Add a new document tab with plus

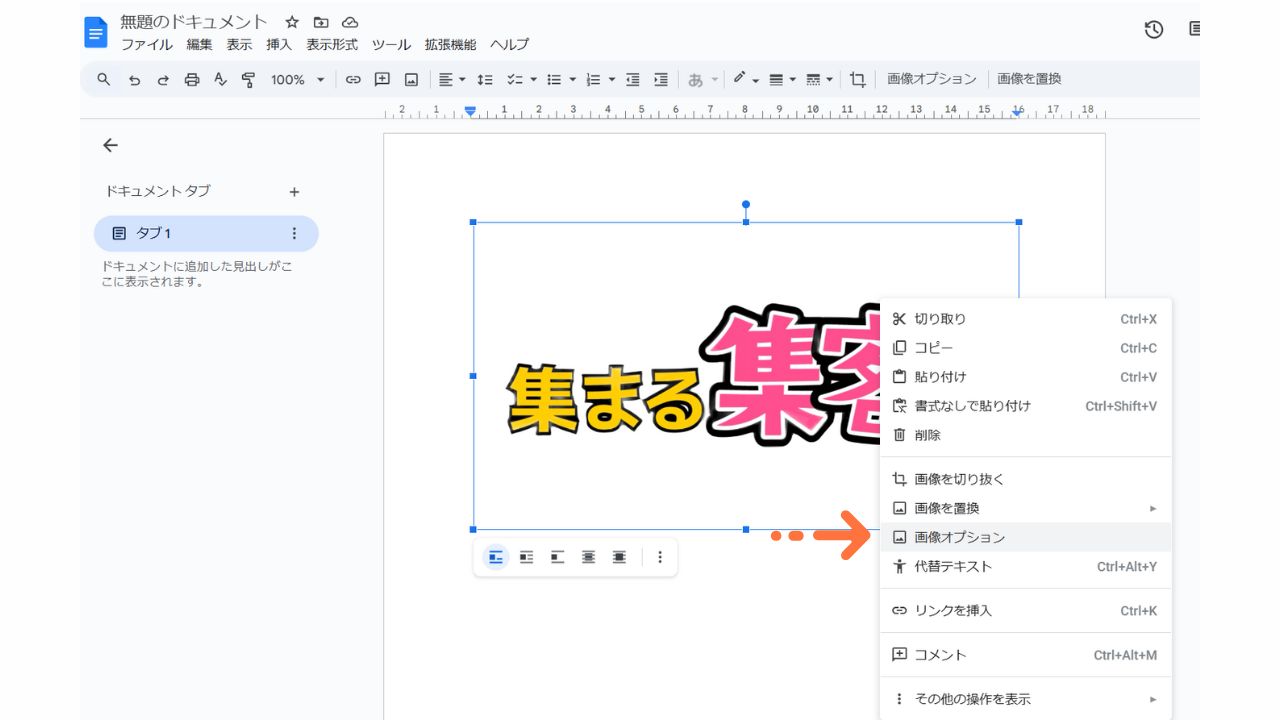click(294, 192)
